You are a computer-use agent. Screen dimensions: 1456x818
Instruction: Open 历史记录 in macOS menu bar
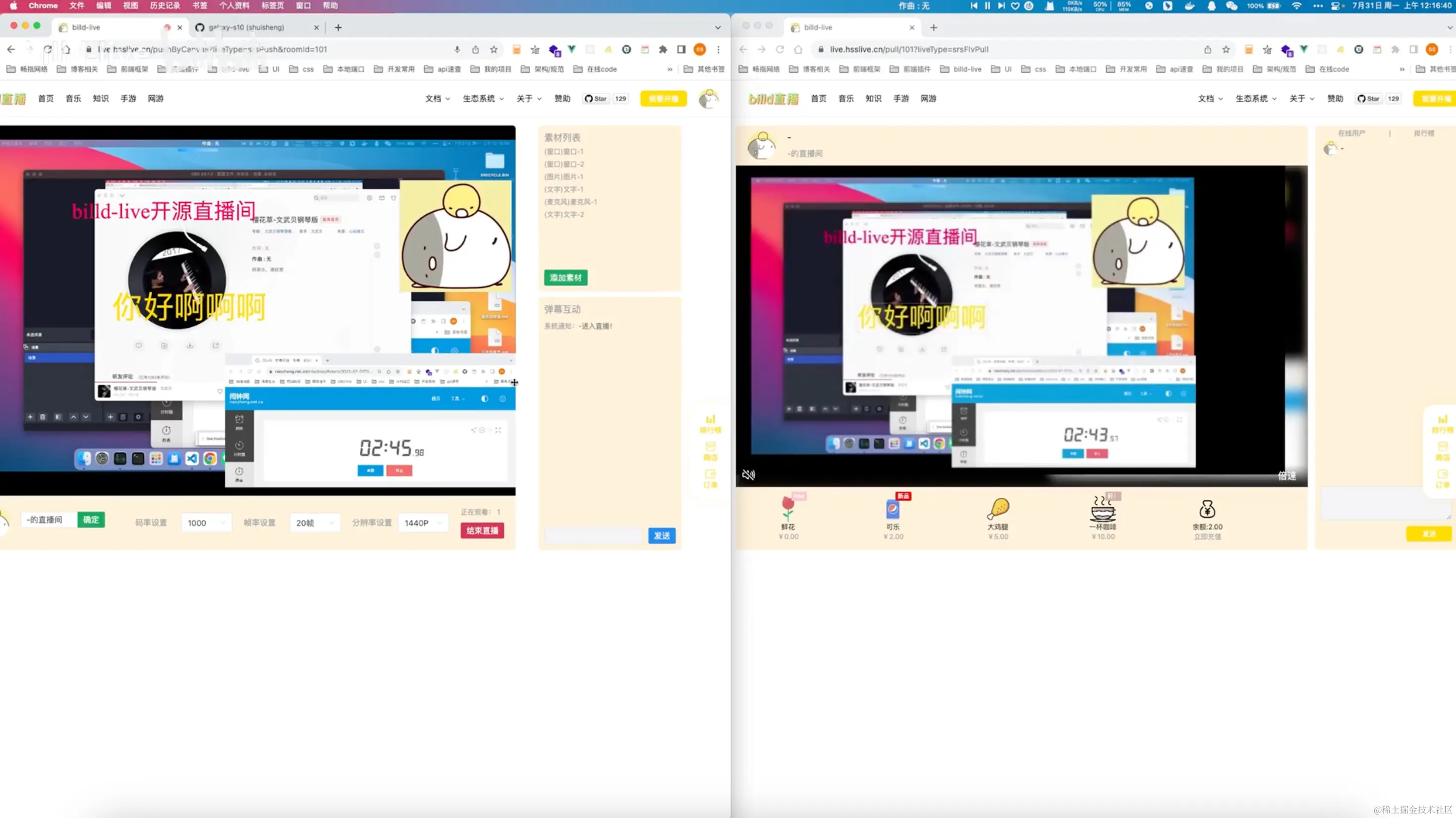[165, 5]
